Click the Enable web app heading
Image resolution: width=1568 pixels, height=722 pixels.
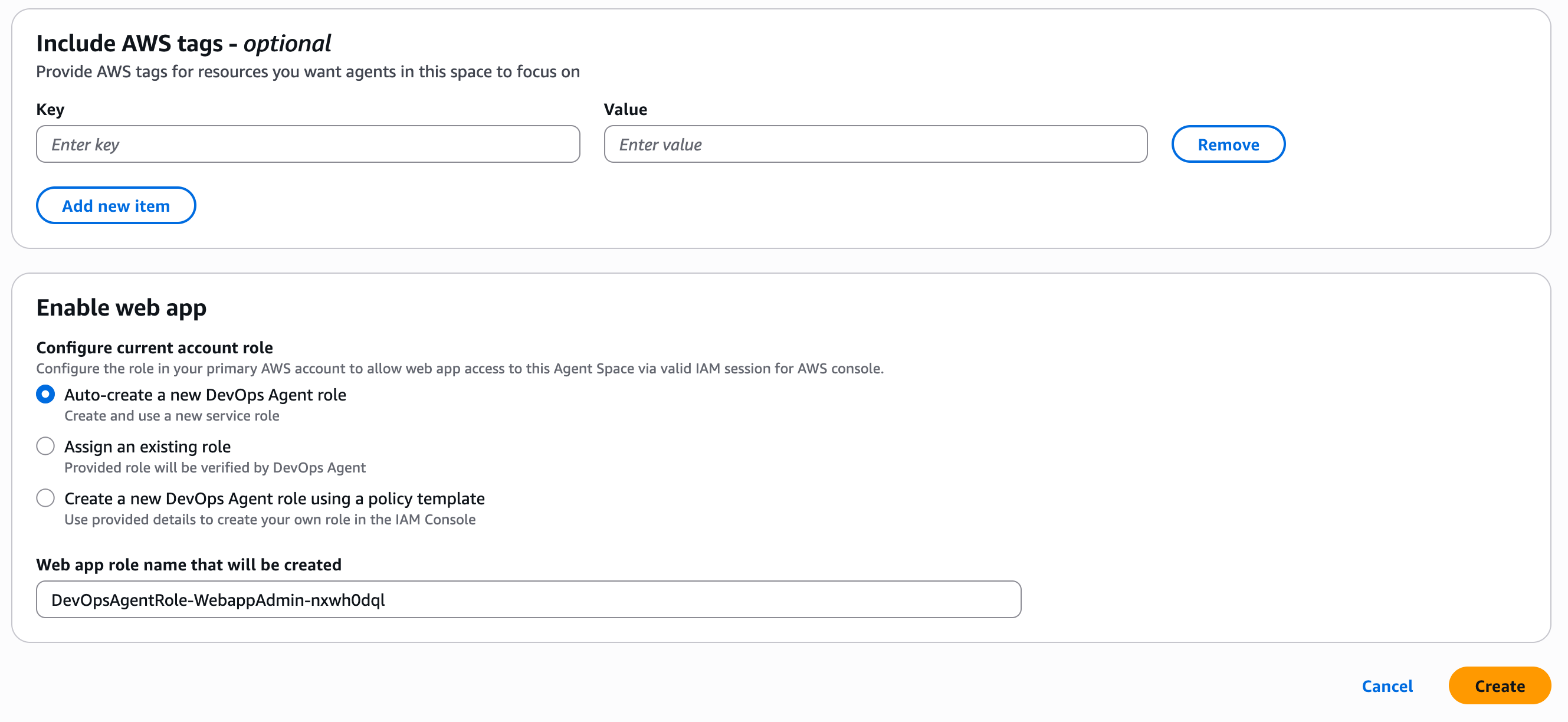pyautogui.click(x=121, y=307)
